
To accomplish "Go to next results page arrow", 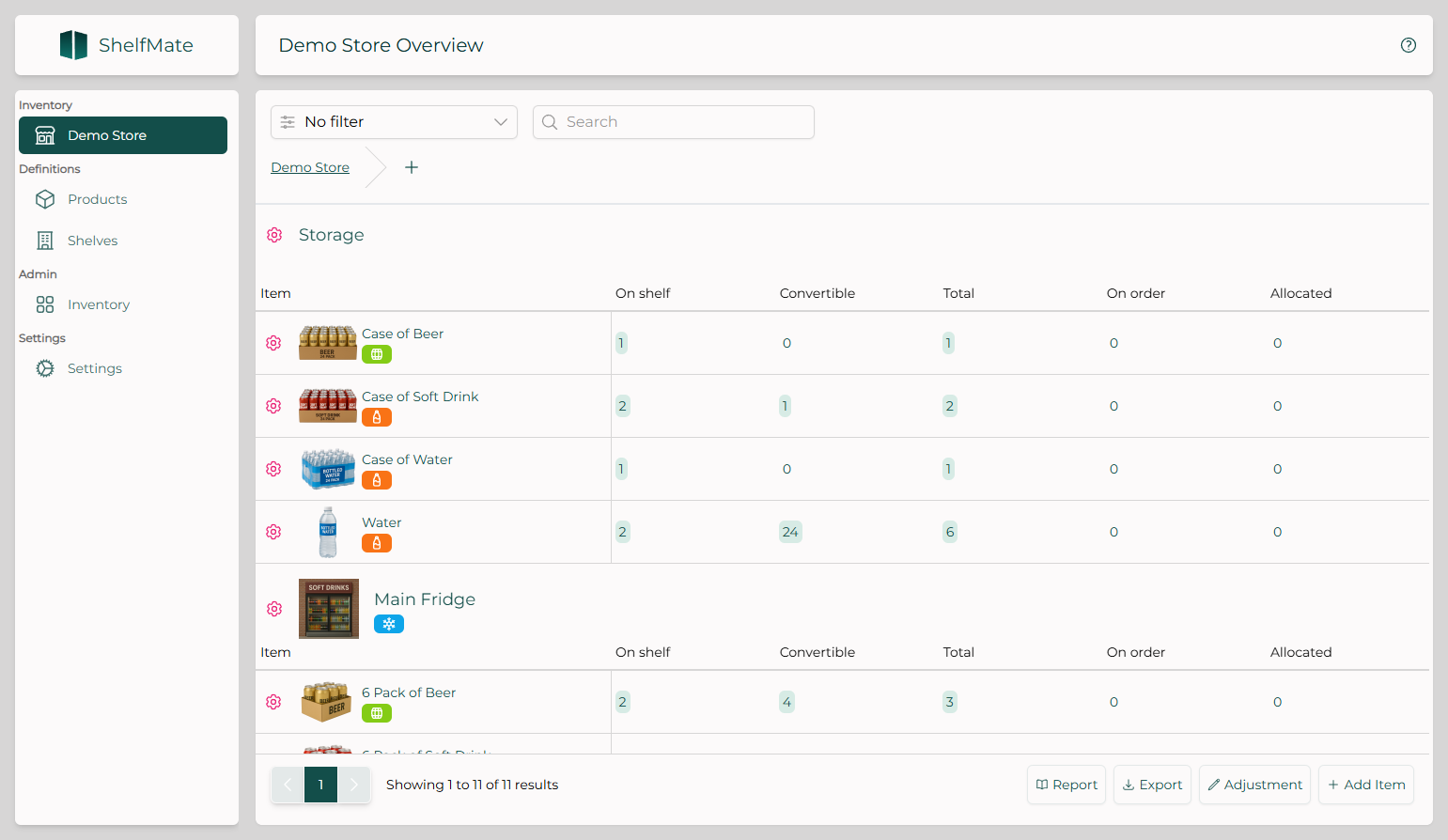I will pyautogui.click(x=354, y=785).
